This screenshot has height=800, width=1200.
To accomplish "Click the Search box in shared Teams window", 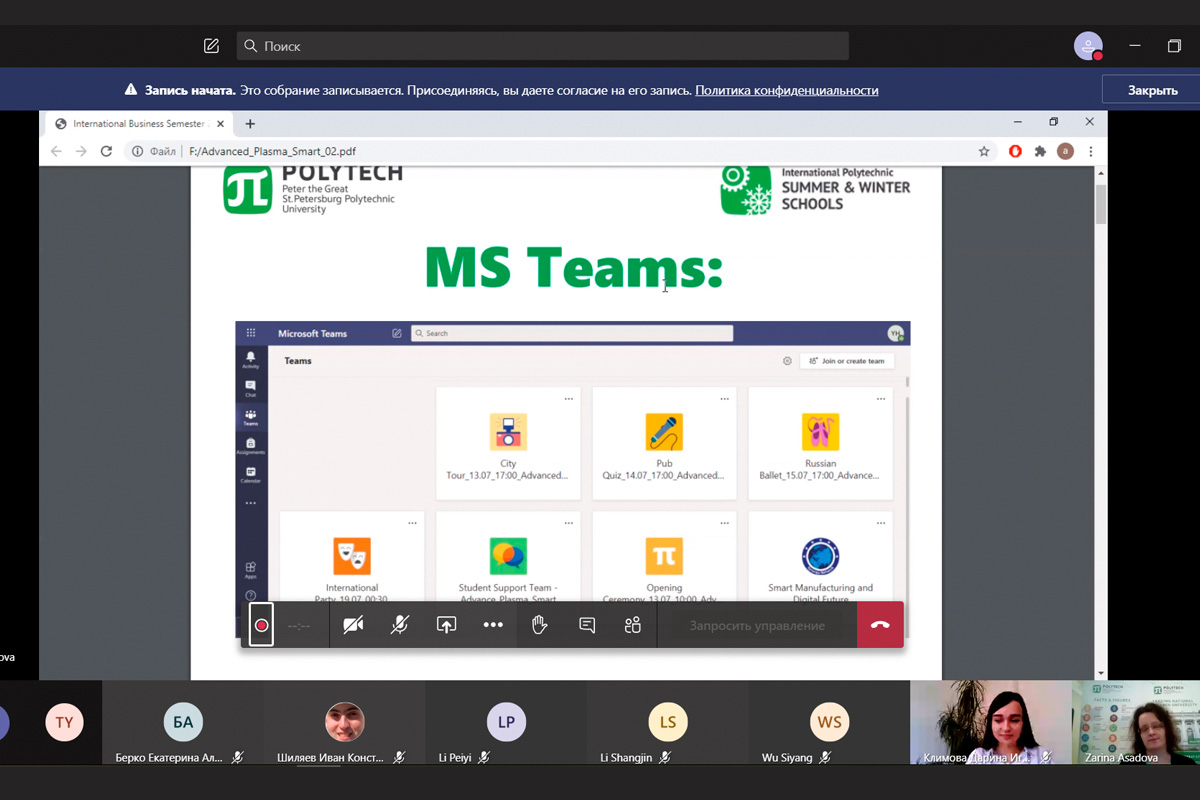I will click(x=572, y=333).
